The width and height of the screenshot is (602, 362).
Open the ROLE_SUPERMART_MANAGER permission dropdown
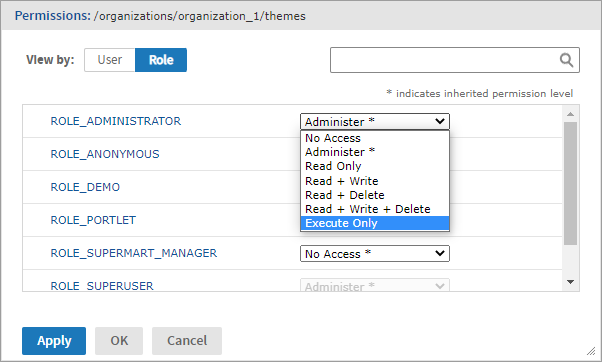click(375, 254)
